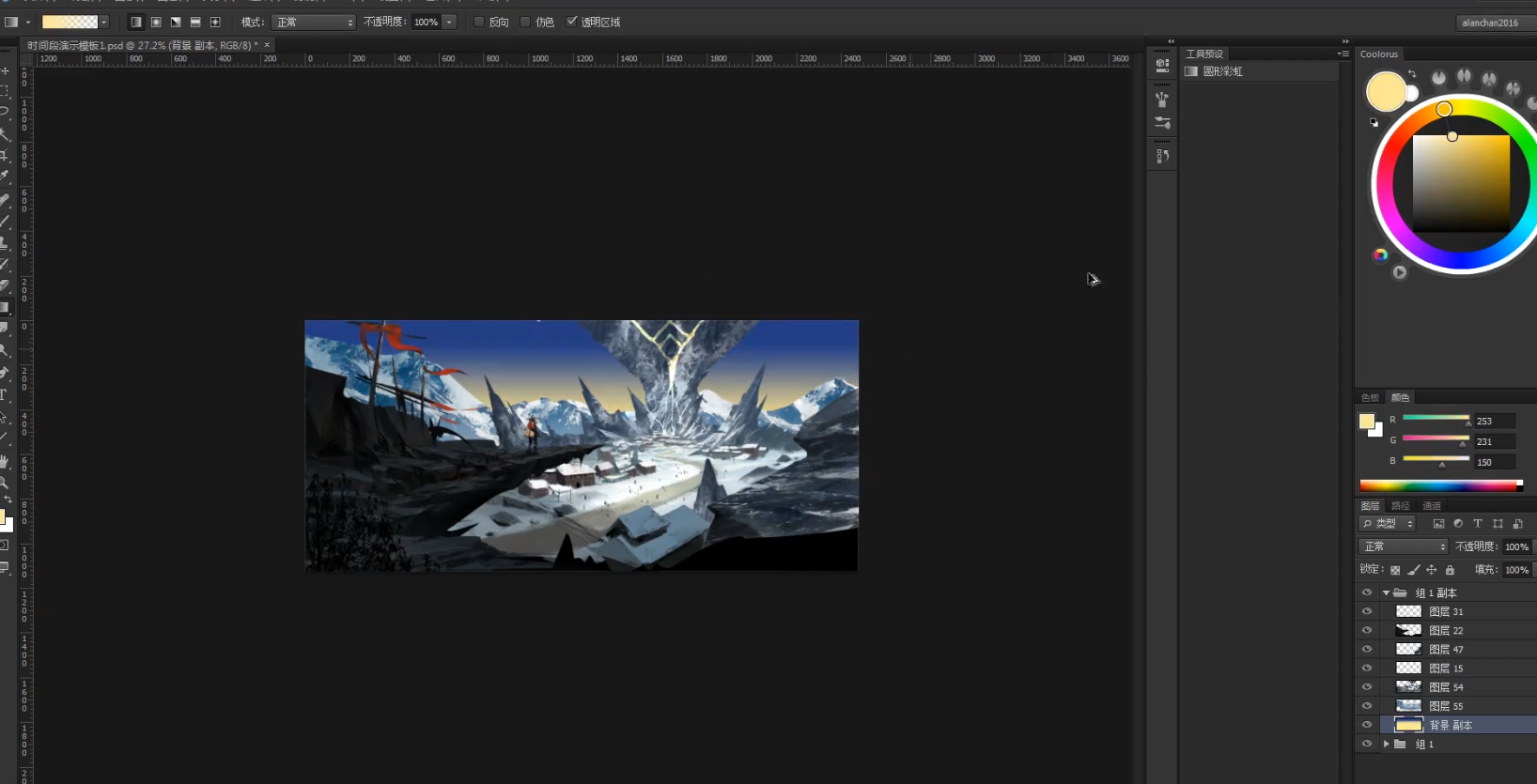Hide the 图层 54 layer

click(x=1367, y=686)
